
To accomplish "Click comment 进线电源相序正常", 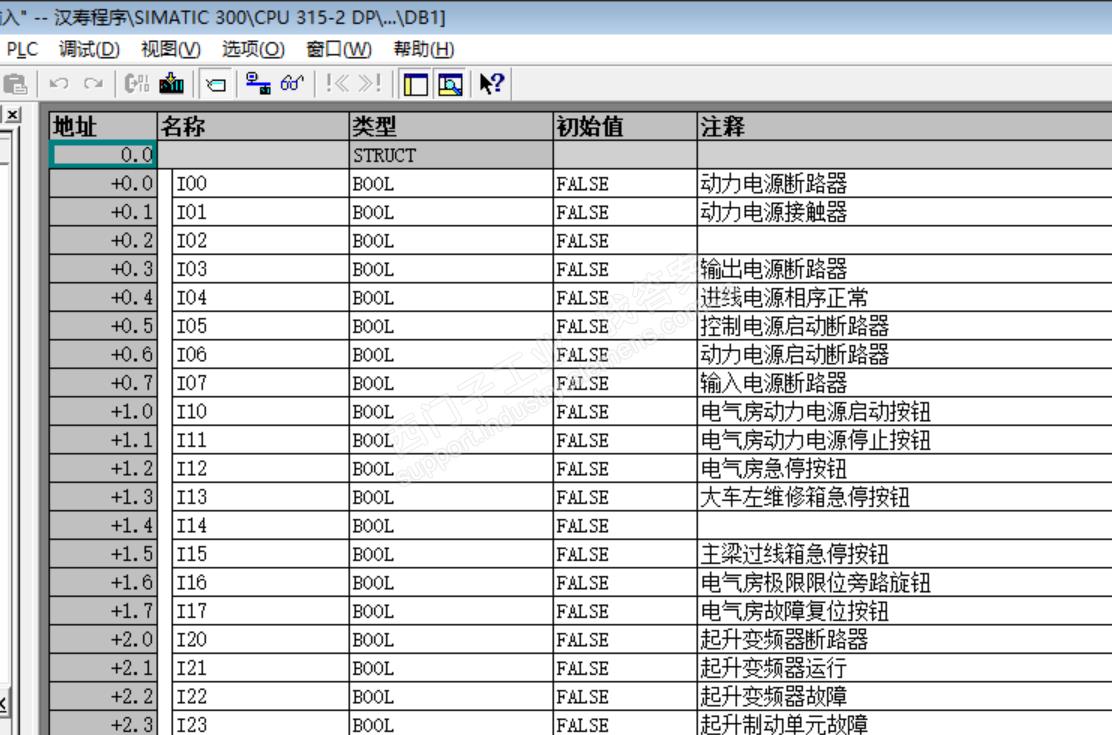I will [784, 297].
